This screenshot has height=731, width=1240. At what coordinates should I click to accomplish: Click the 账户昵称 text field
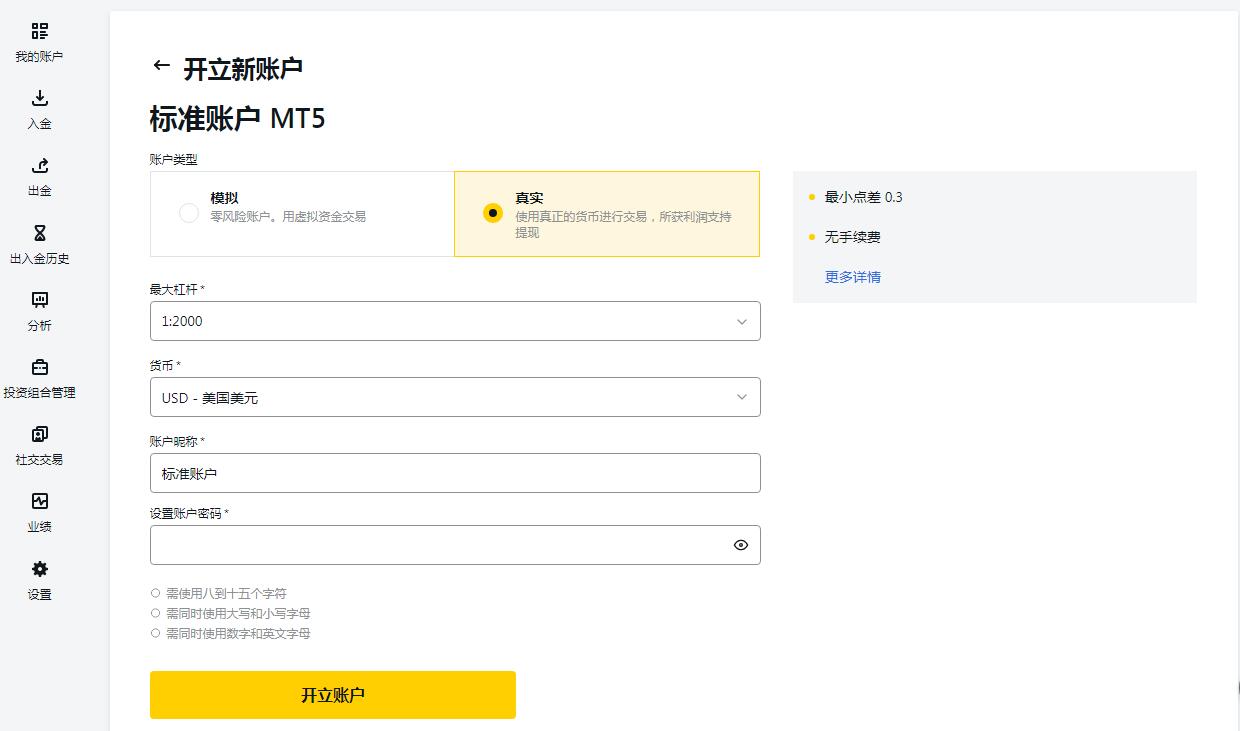pyautogui.click(x=455, y=473)
